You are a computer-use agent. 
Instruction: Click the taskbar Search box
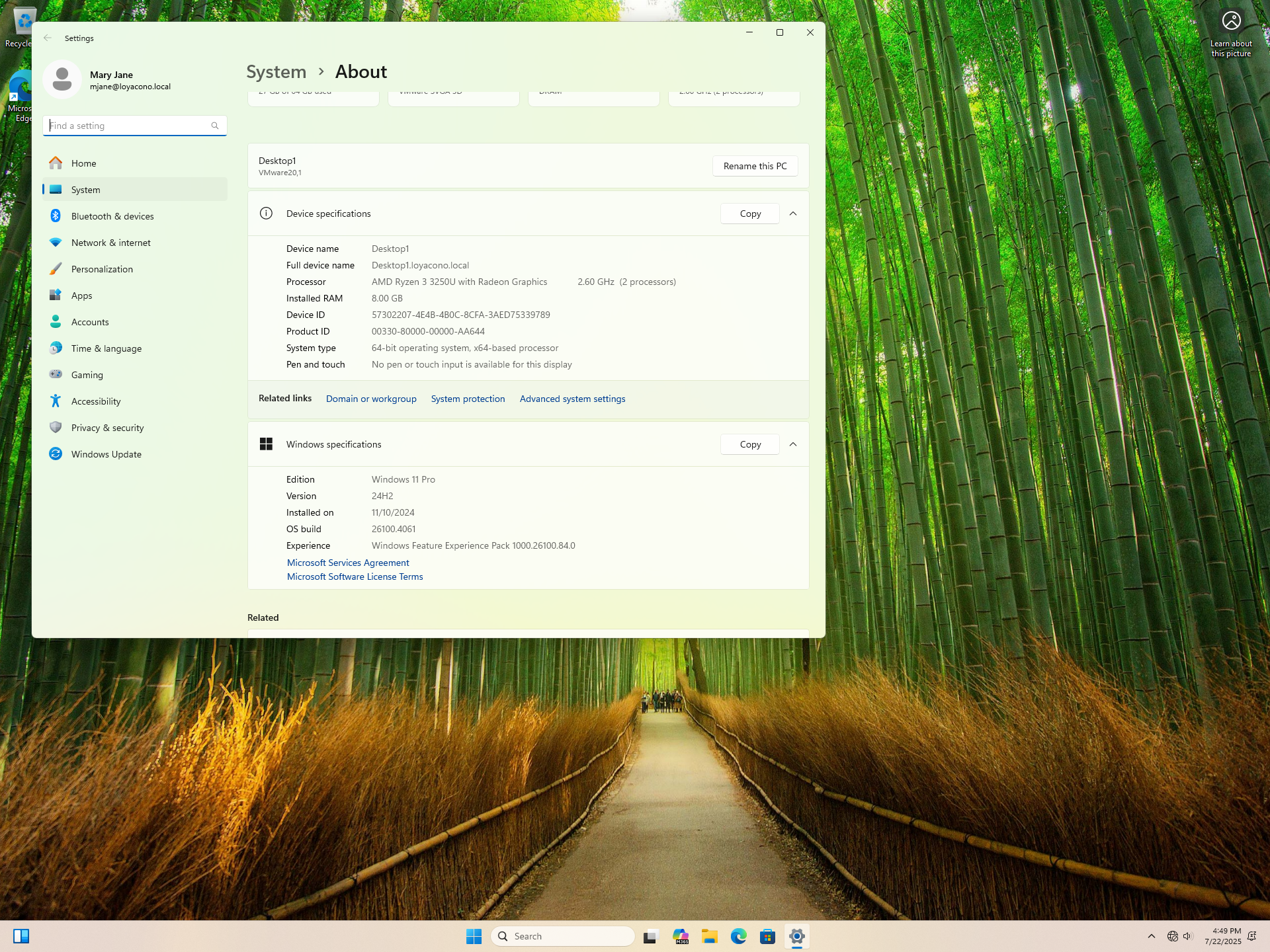click(563, 936)
